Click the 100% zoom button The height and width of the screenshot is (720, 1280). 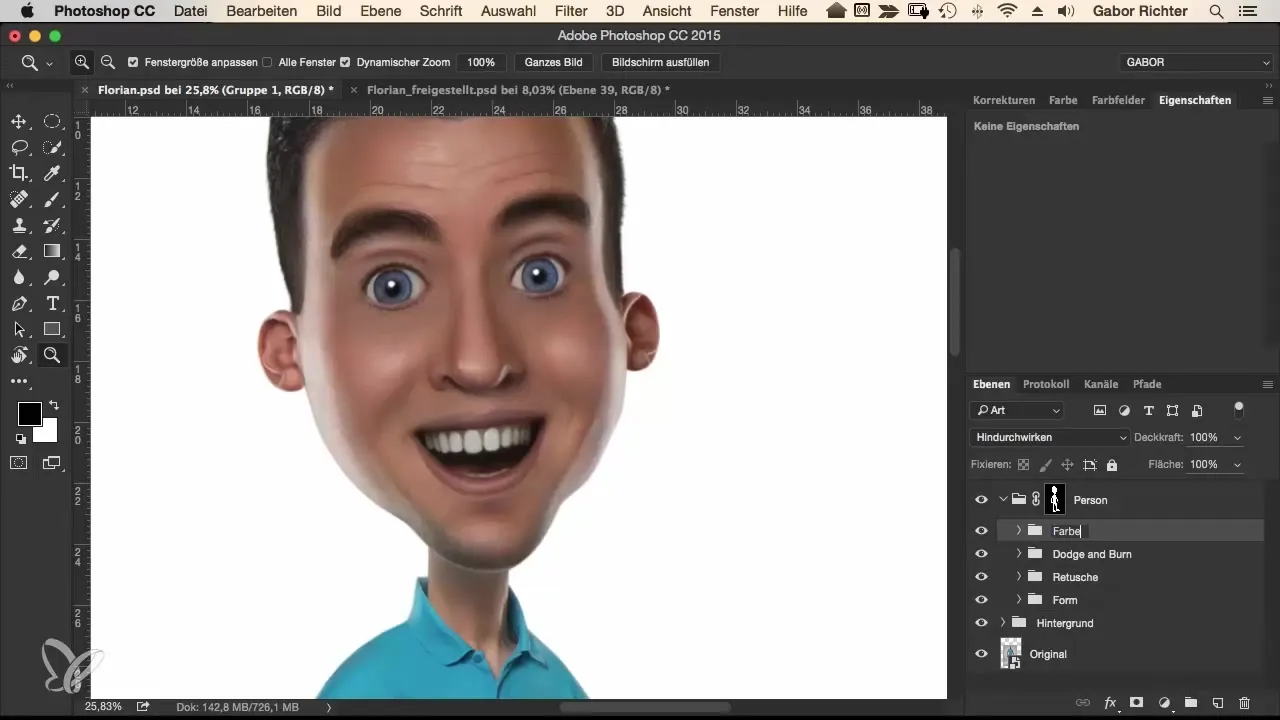click(x=481, y=62)
